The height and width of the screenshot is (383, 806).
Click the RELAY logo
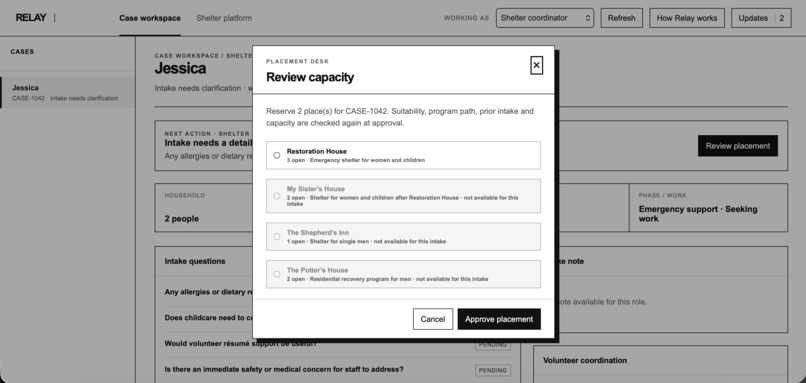[31, 18]
